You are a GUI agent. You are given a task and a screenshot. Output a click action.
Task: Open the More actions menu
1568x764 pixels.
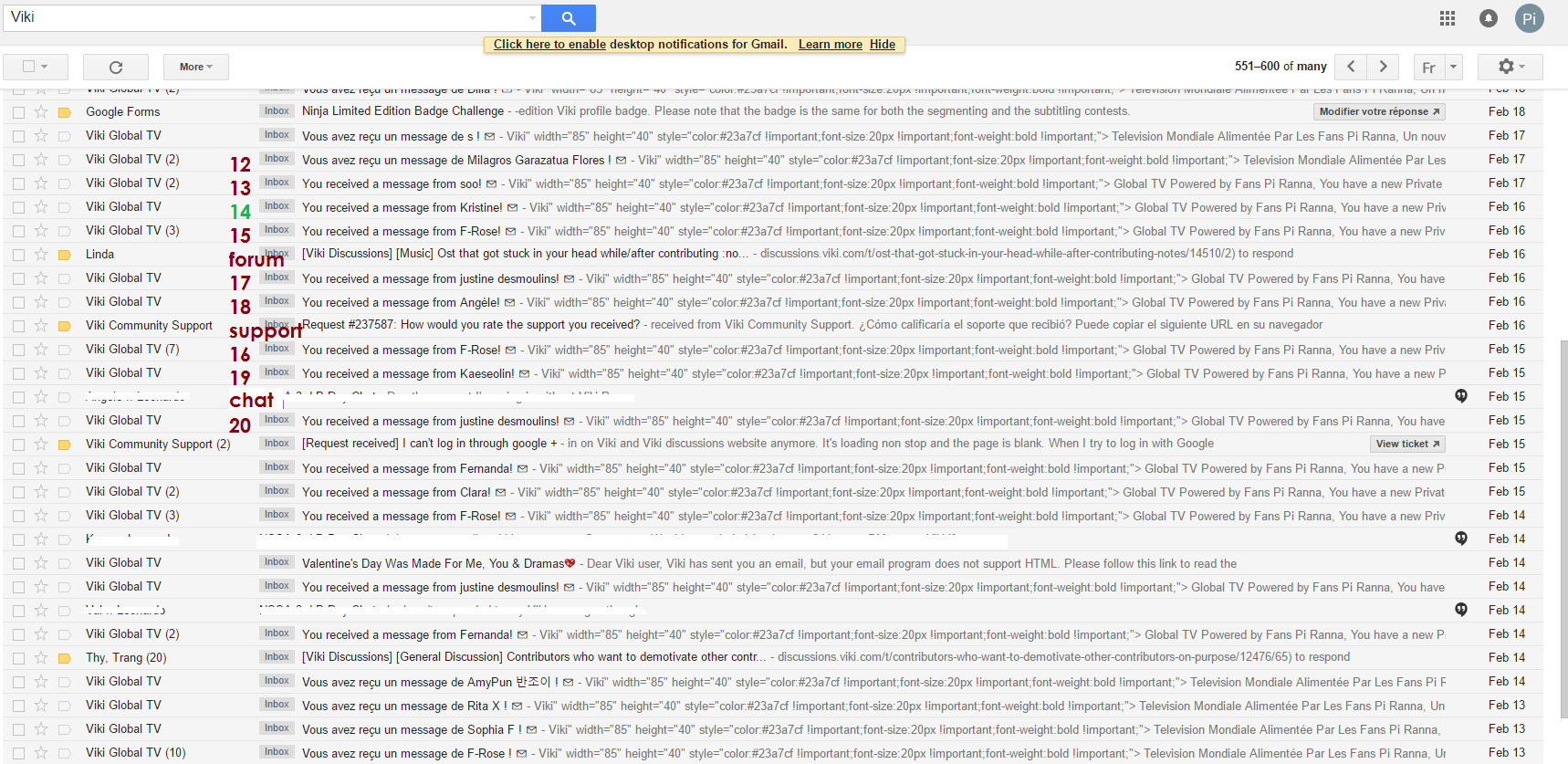[196, 67]
